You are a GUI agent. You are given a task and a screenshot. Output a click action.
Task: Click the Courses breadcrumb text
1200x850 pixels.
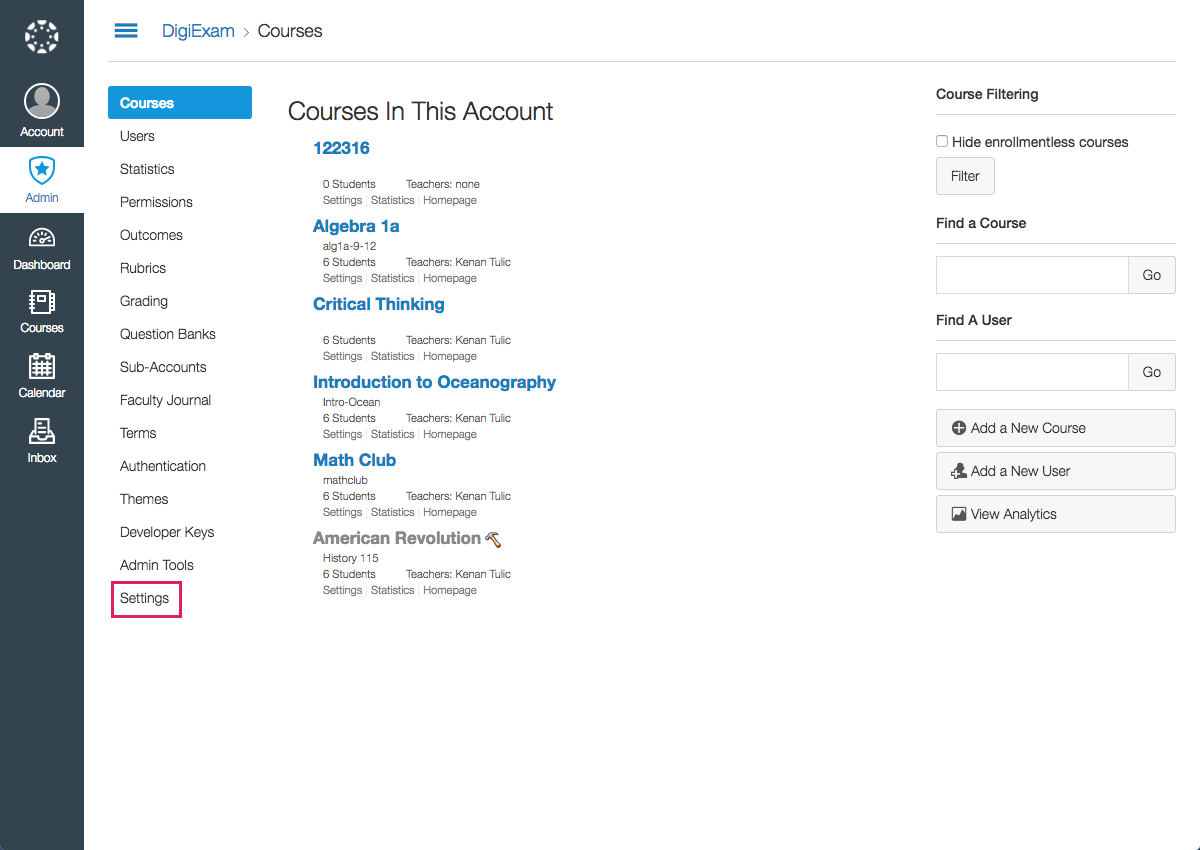pos(290,31)
